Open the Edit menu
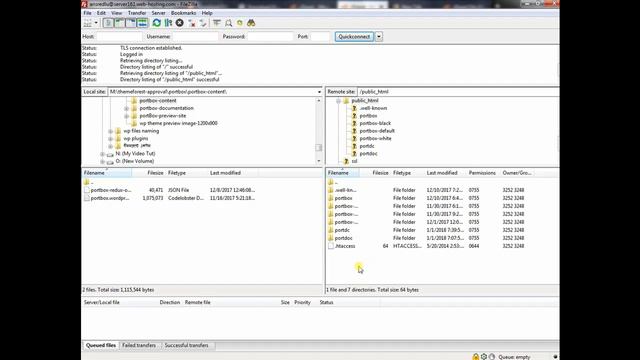 [101, 13]
